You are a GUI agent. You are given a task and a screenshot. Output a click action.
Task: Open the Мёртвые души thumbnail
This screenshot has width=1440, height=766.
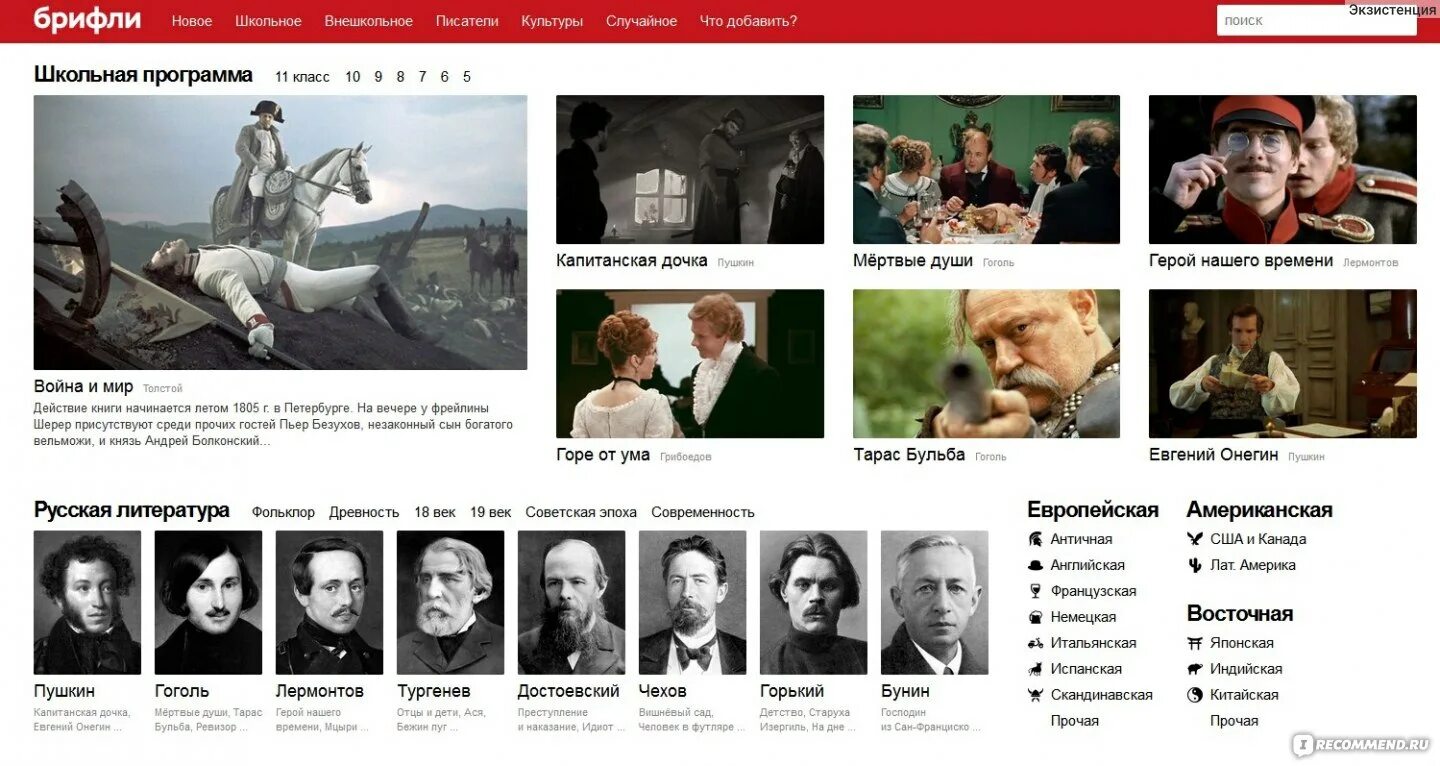(x=986, y=169)
